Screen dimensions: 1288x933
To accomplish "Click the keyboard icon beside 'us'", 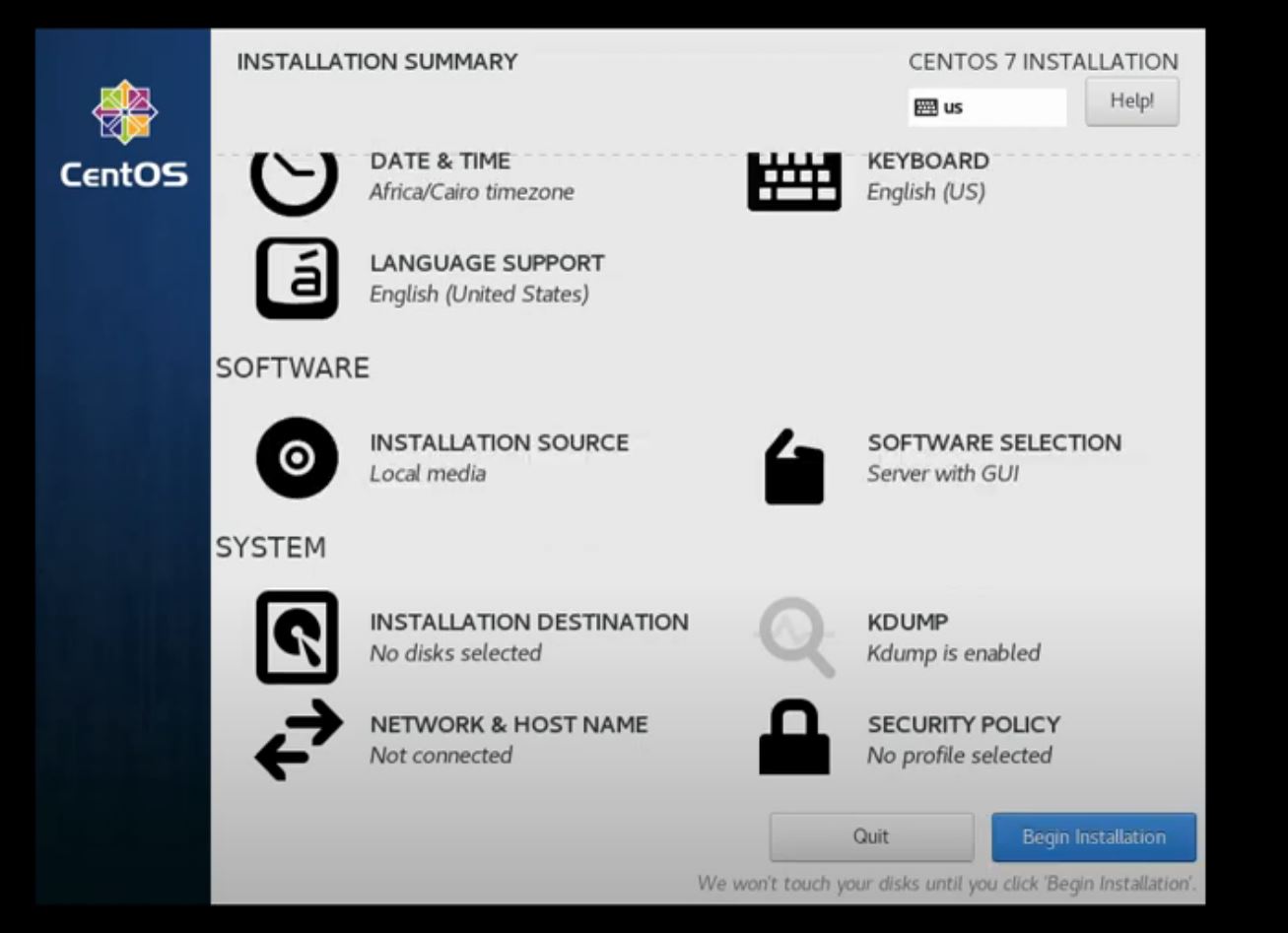I will coord(925,107).
